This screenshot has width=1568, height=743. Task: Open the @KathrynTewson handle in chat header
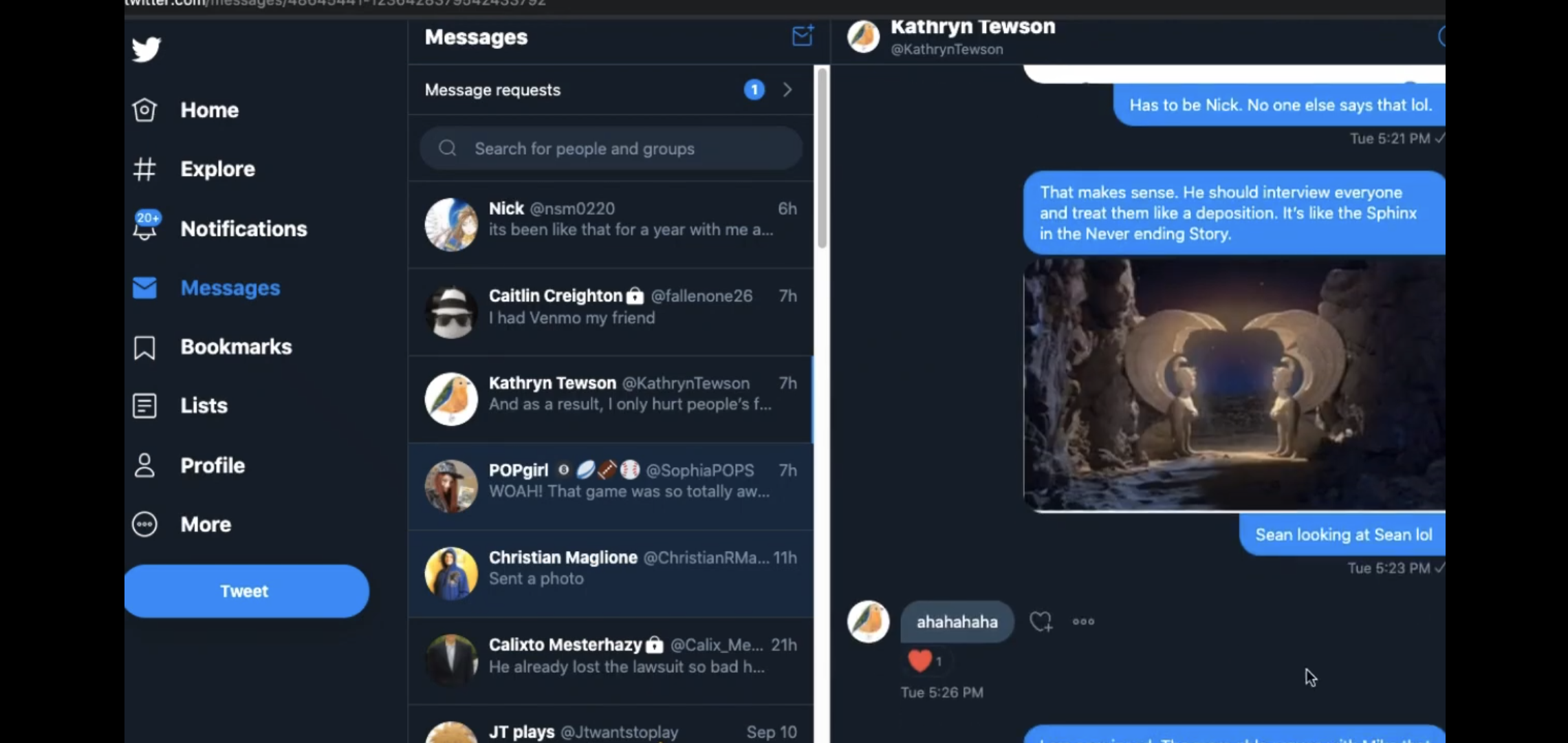click(x=947, y=50)
